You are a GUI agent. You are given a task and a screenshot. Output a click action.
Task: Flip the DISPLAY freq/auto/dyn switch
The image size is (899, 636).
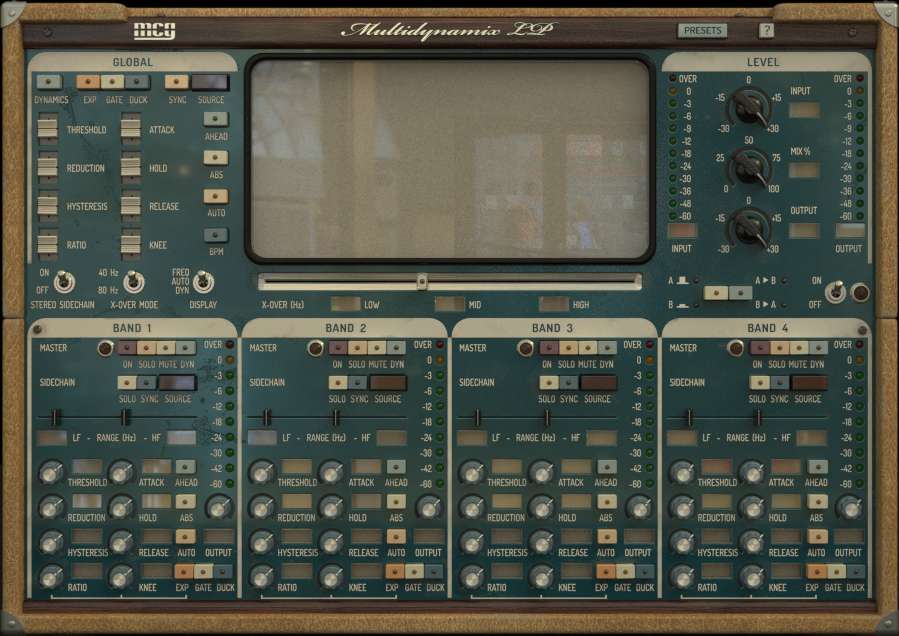(203, 282)
